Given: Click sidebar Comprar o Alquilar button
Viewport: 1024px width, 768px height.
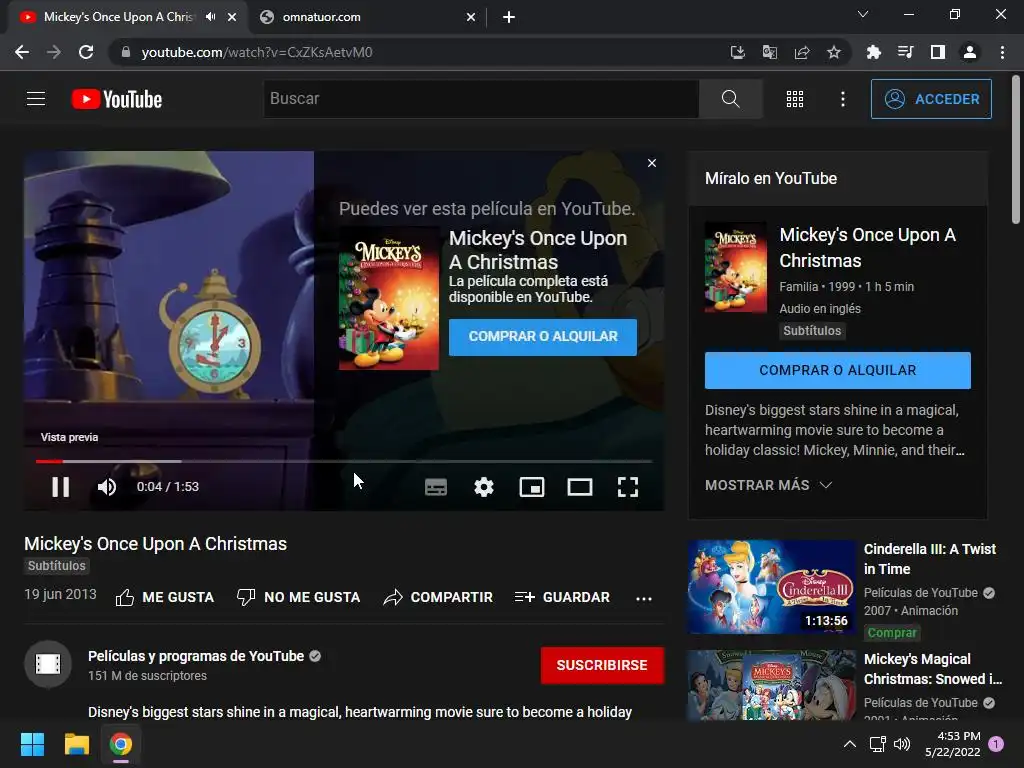Looking at the screenshot, I should coord(837,370).
